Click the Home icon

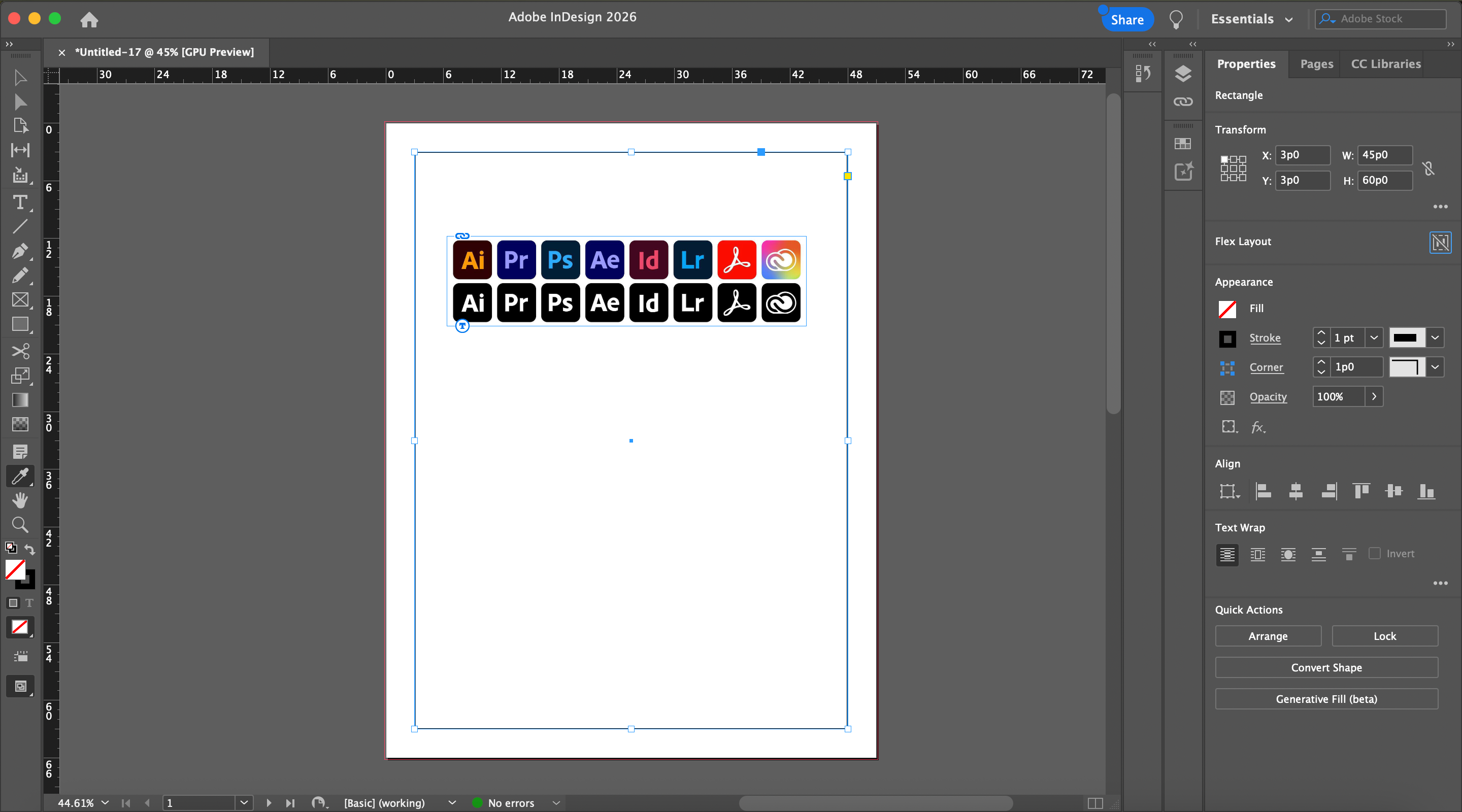[89, 20]
